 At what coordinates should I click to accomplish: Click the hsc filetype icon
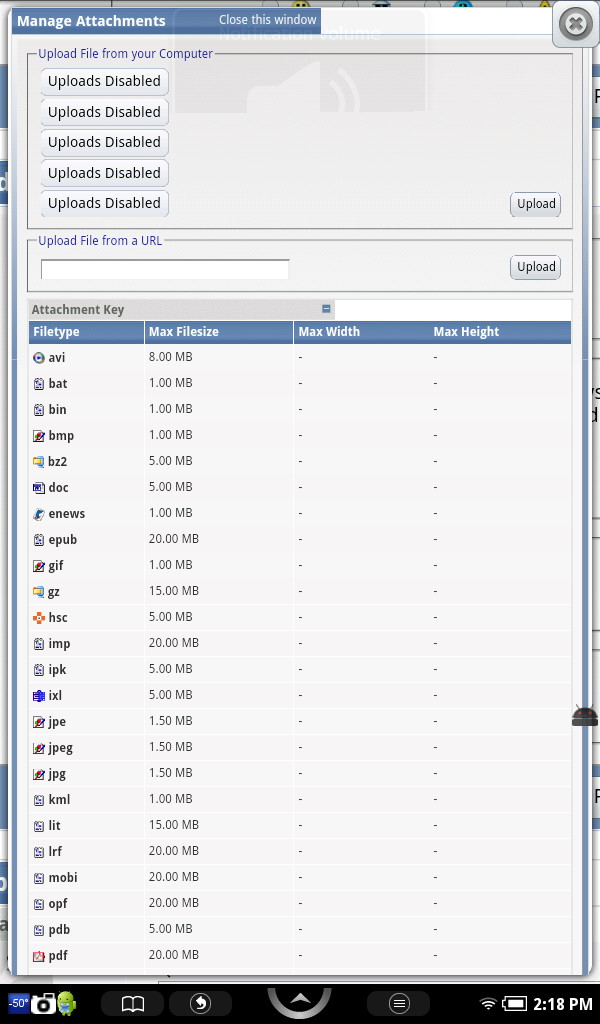(x=39, y=618)
